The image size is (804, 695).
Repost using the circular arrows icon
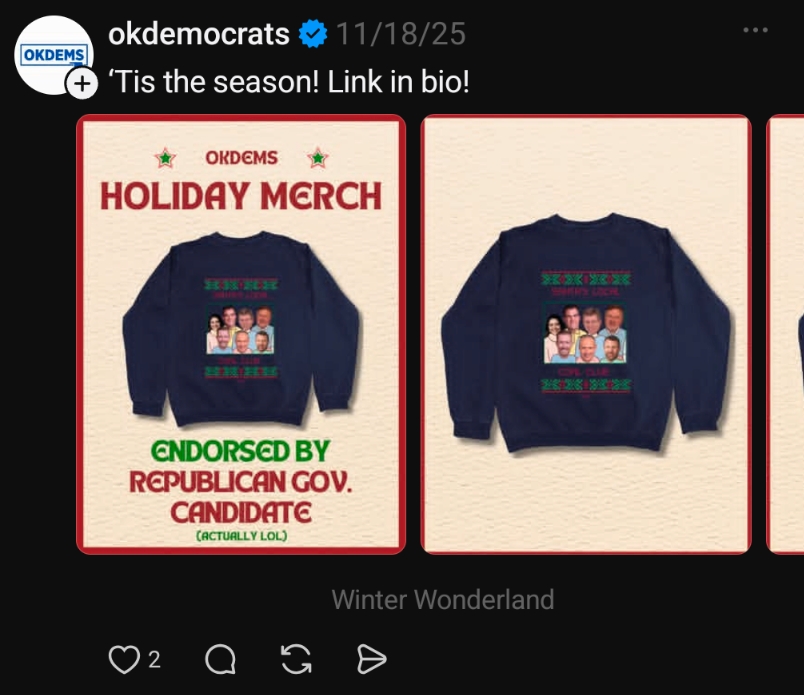[x=296, y=659]
